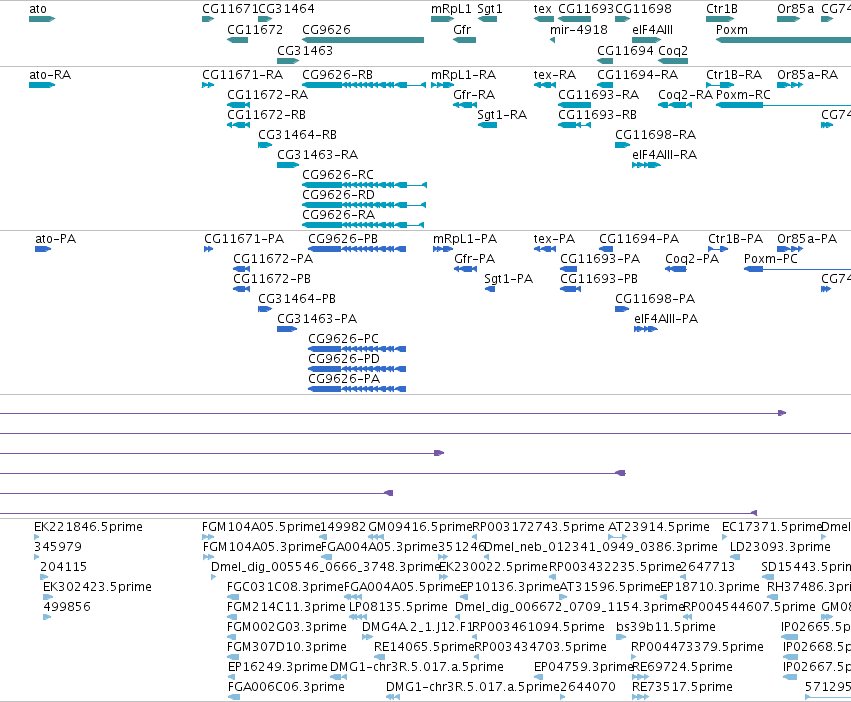Select the CG9626-PB protein label

point(342,238)
